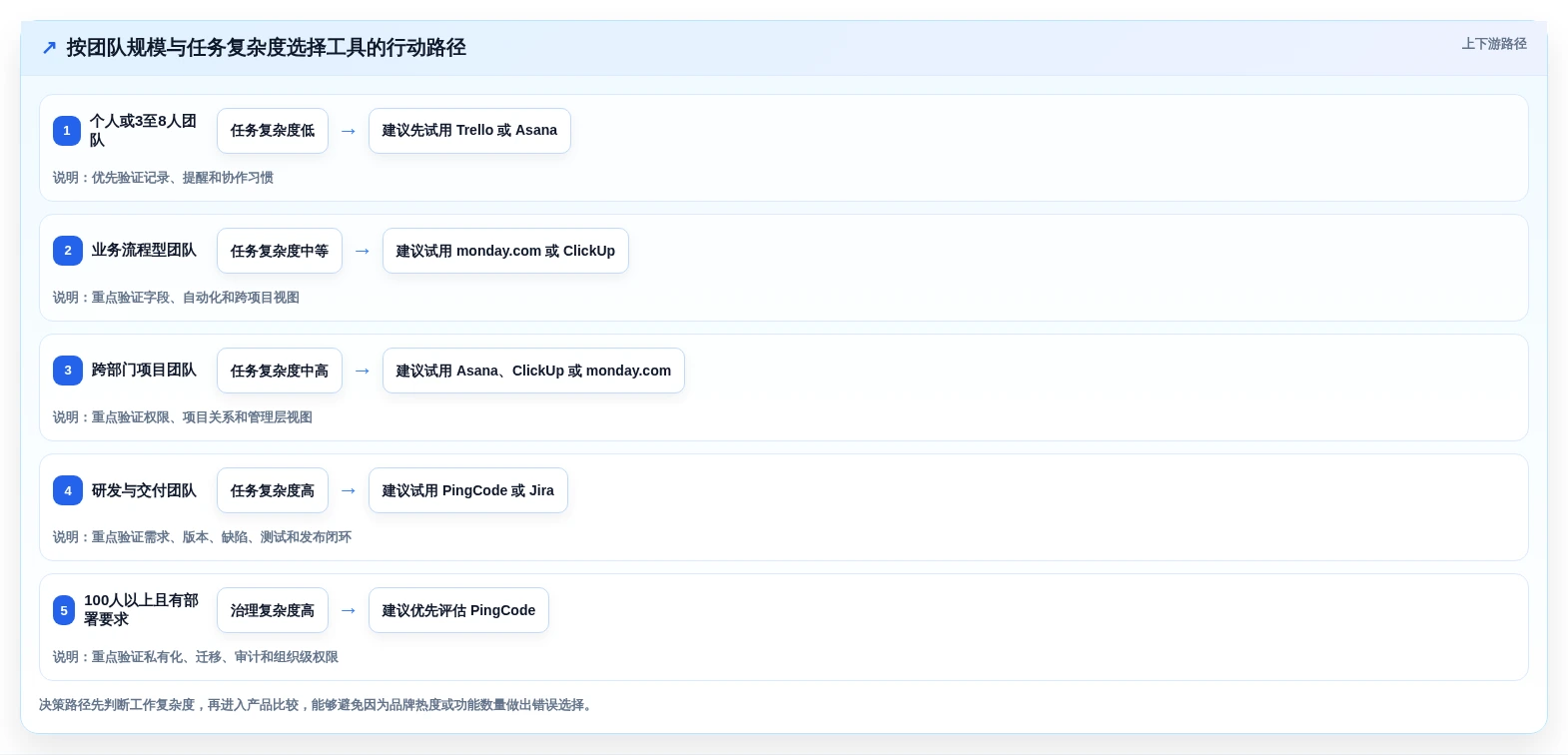Click the diagonal arrow icon beside the title
Screen dimensions: 1568x755
[49, 48]
